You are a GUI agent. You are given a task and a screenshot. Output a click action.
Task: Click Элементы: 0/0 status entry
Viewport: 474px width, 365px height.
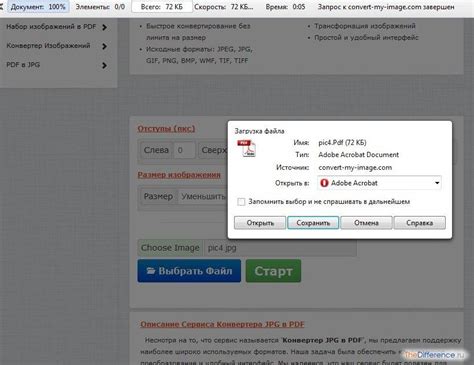100,7
